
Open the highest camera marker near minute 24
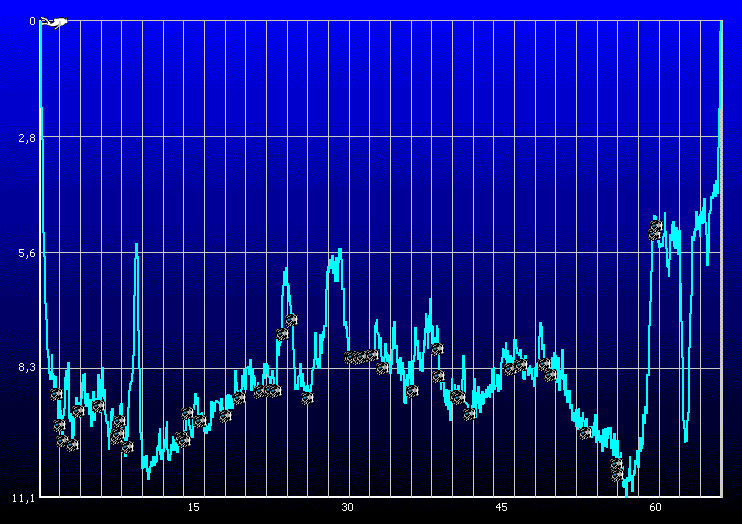point(291,320)
